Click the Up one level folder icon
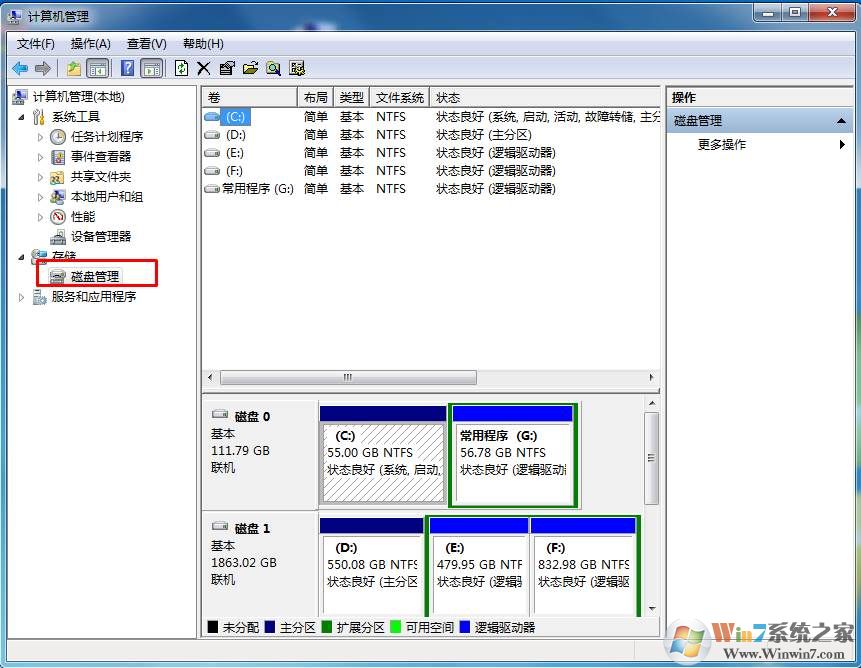Viewport: 861px width, 668px height. tap(74, 69)
